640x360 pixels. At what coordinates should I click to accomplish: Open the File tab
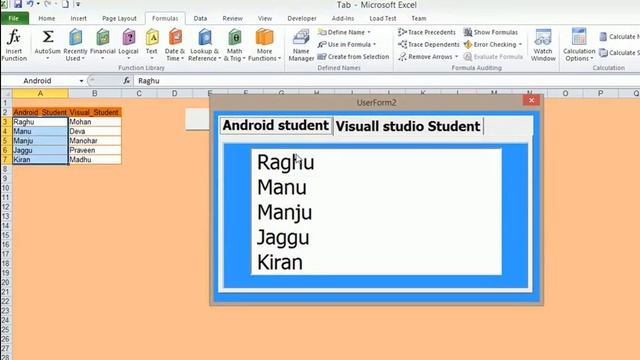click(14, 18)
